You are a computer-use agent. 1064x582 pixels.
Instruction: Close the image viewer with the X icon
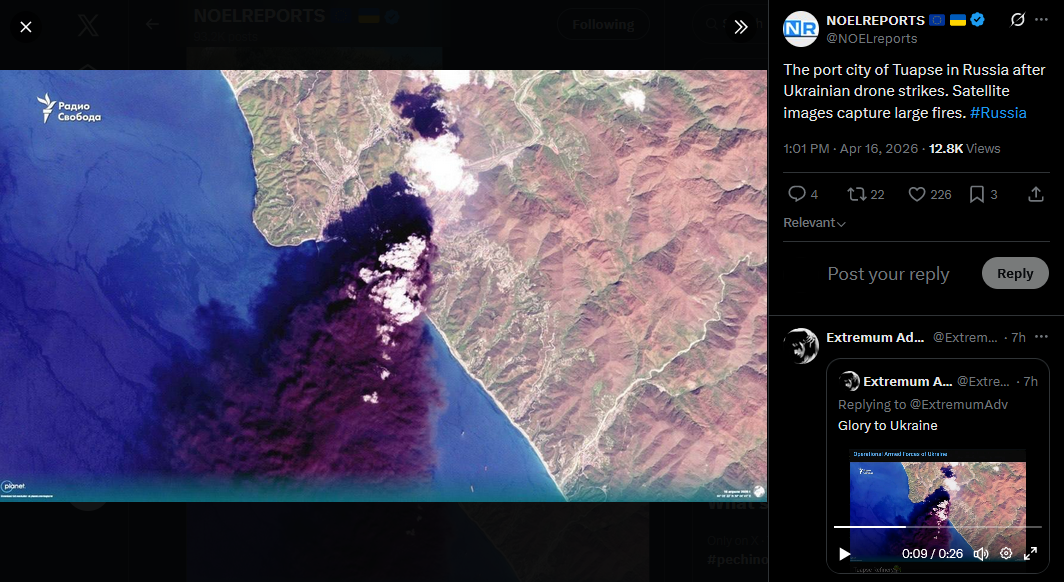point(26,27)
